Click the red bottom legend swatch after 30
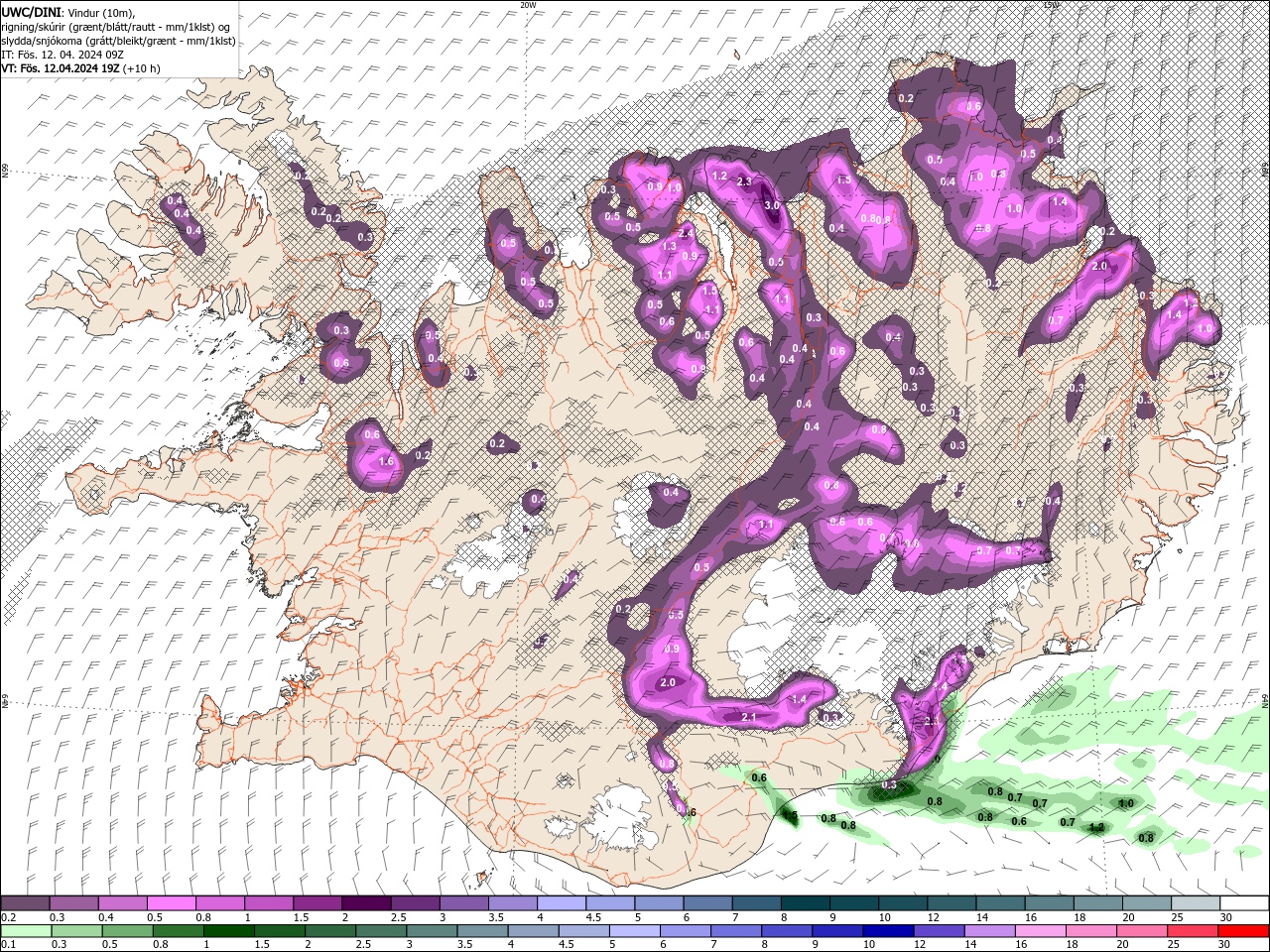1270x952 pixels. click(x=1244, y=931)
